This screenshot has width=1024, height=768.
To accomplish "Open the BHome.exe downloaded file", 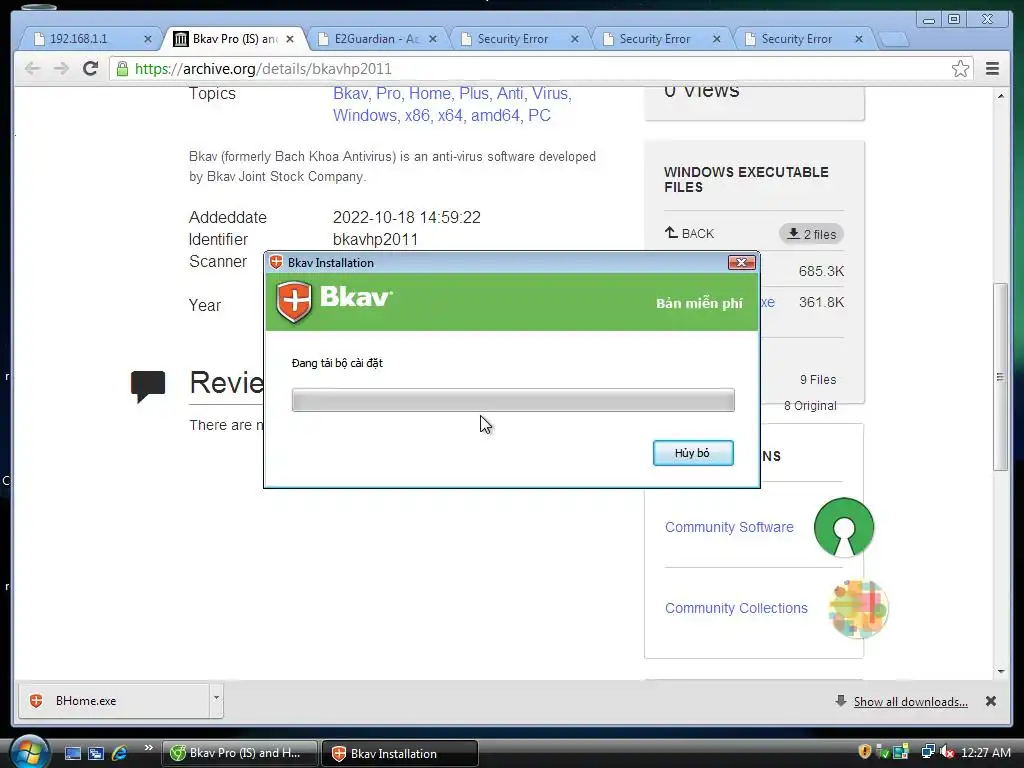I will pyautogui.click(x=114, y=701).
